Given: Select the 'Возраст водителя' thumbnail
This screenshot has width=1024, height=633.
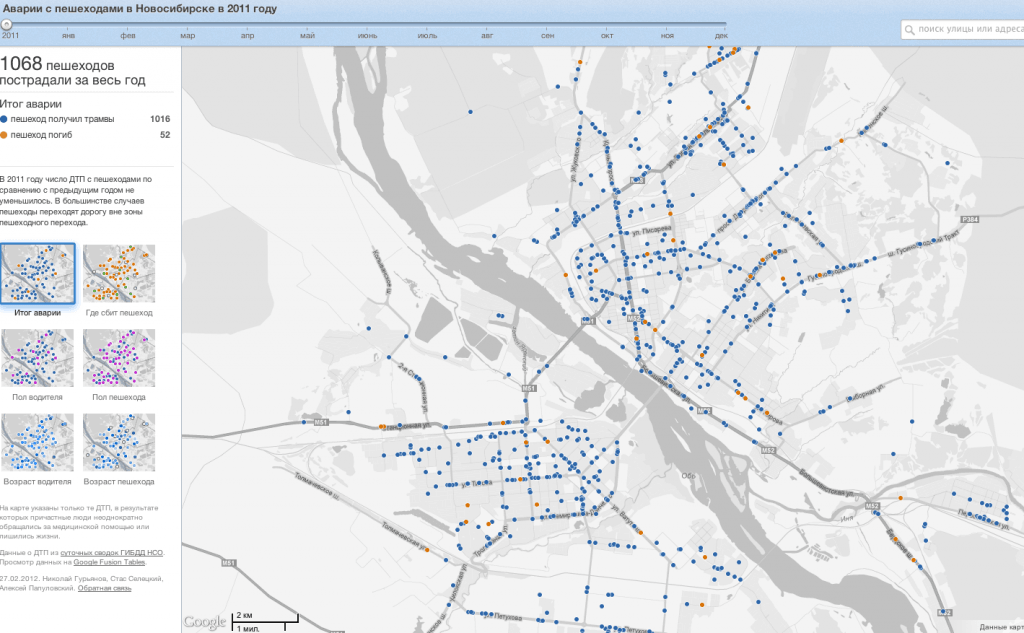Looking at the screenshot, I should 38,442.
